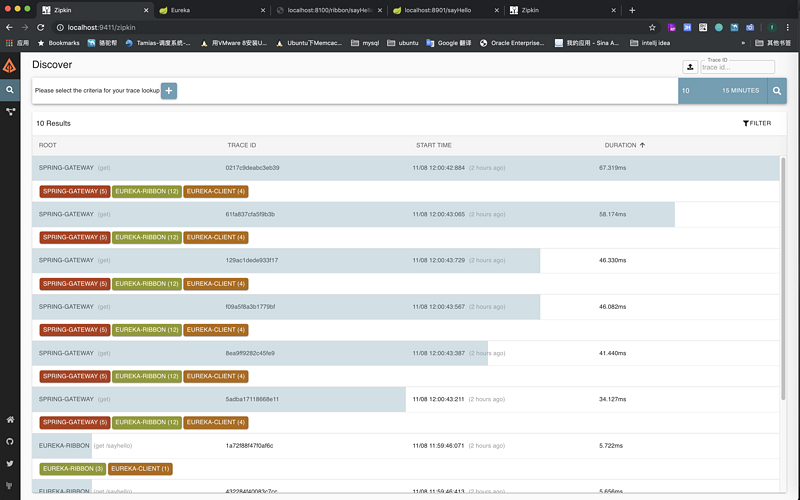Click SPRING-GATEWAY (5) badge under the 67.319ms trace

(75, 191)
